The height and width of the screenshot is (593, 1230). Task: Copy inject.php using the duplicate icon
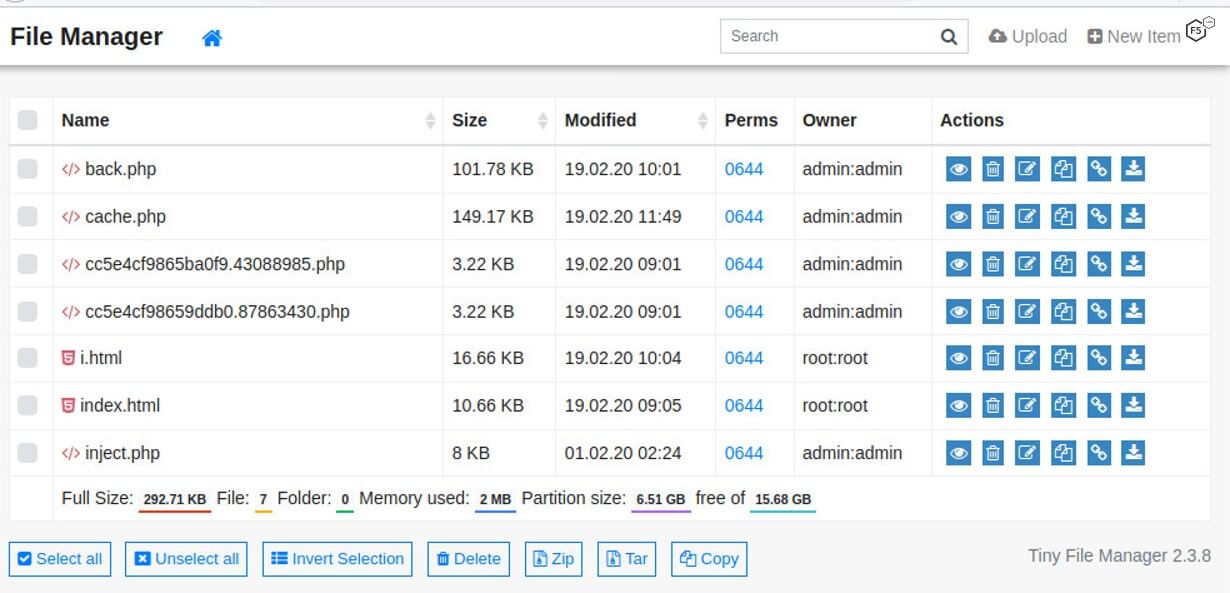tap(1062, 452)
